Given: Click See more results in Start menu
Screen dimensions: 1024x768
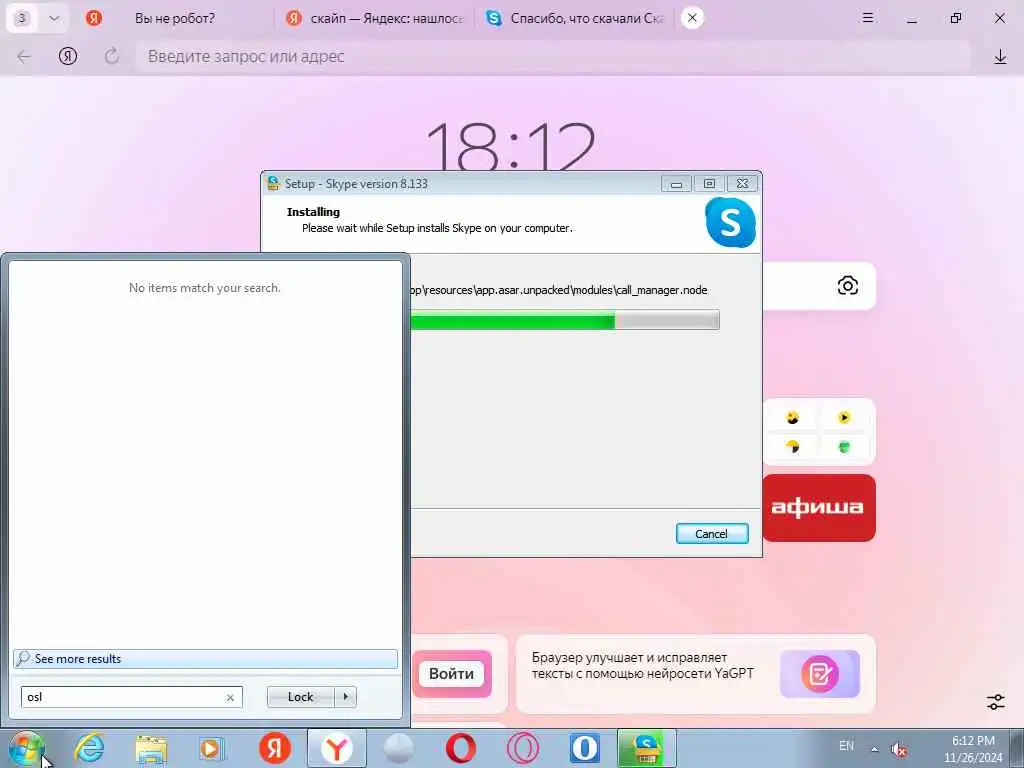Looking at the screenshot, I should [x=205, y=659].
